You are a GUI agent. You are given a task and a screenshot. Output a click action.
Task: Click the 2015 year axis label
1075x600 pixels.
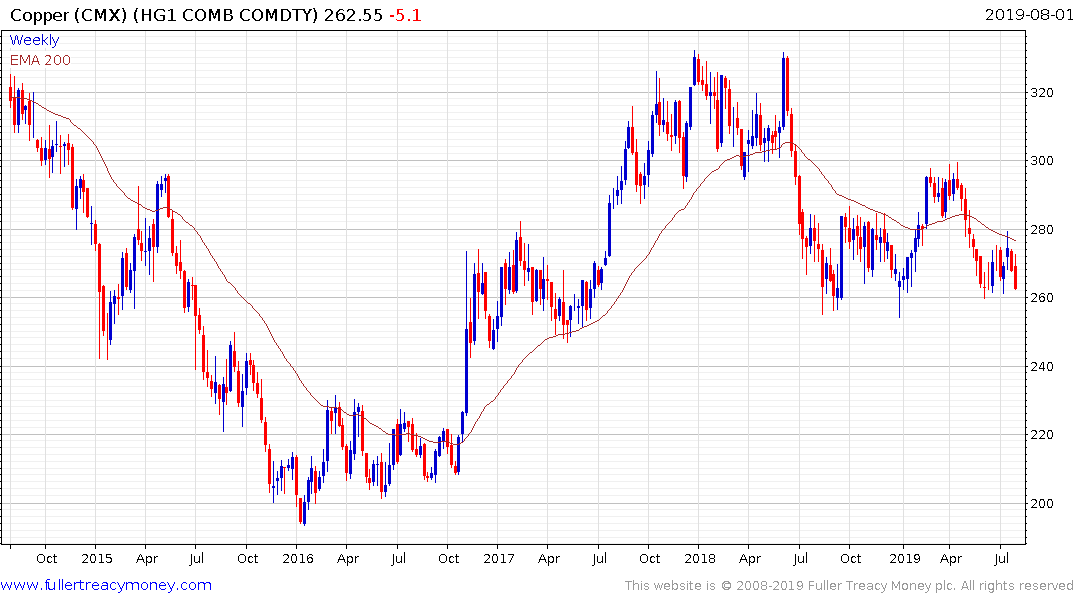(x=97, y=558)
